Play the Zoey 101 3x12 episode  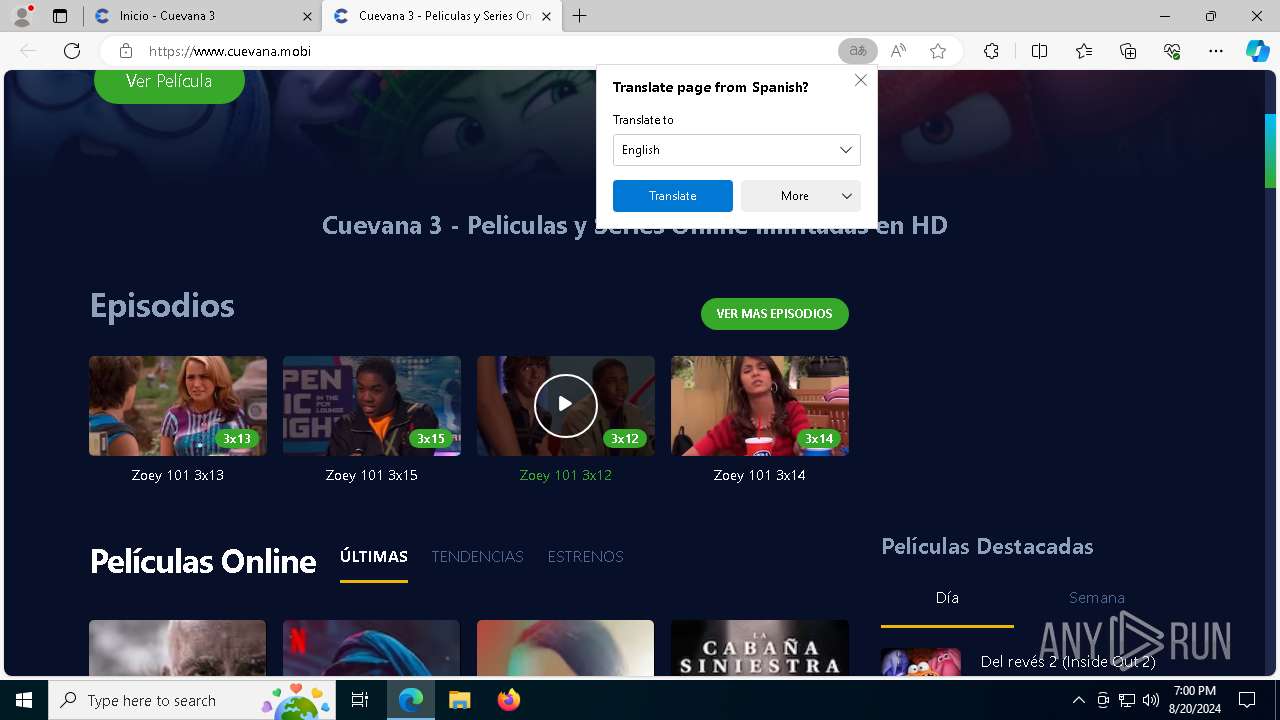(566, 406)
